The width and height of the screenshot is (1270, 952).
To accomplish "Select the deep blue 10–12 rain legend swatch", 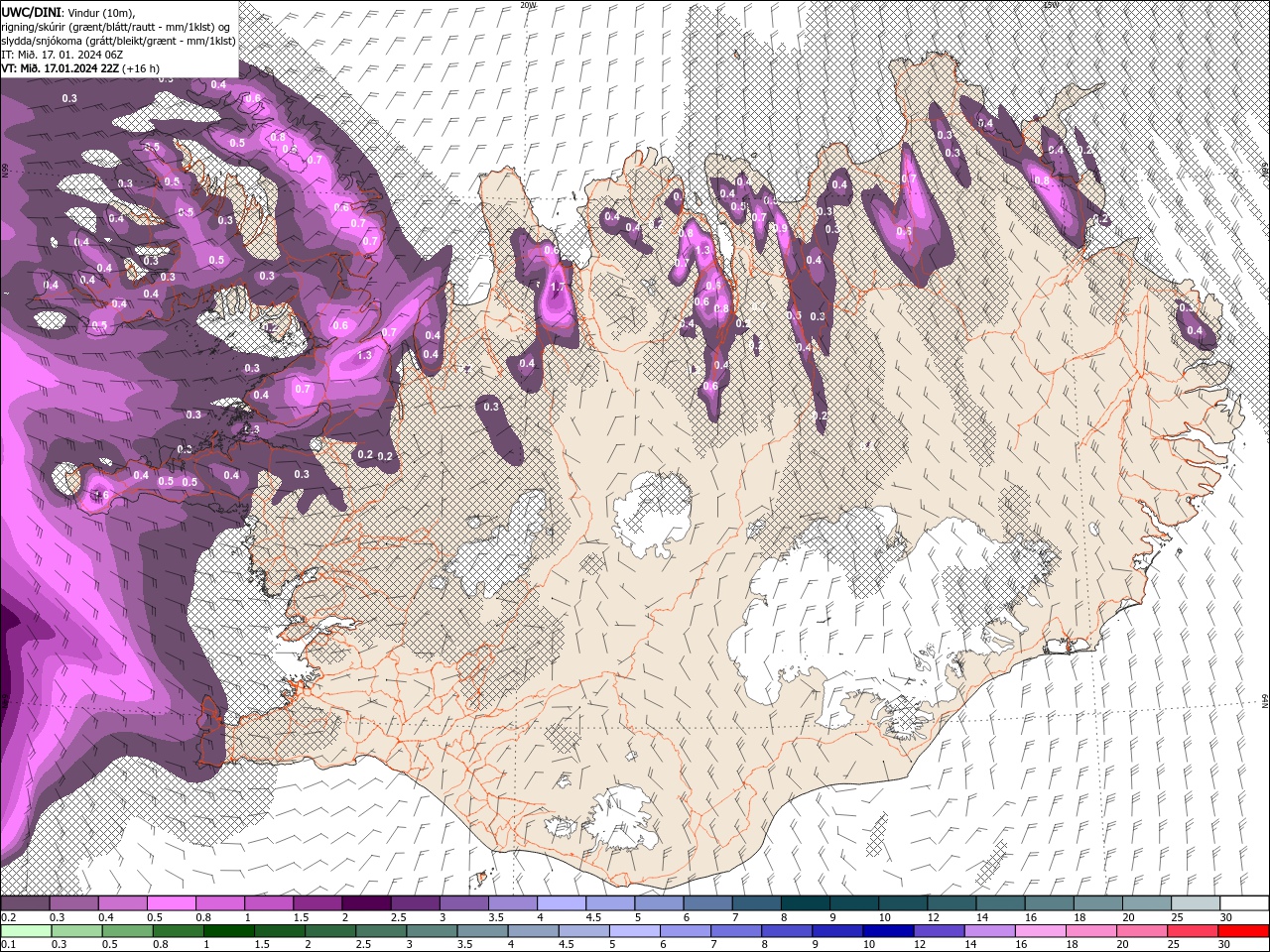I will pyautogui.click(x=888, y=931).
